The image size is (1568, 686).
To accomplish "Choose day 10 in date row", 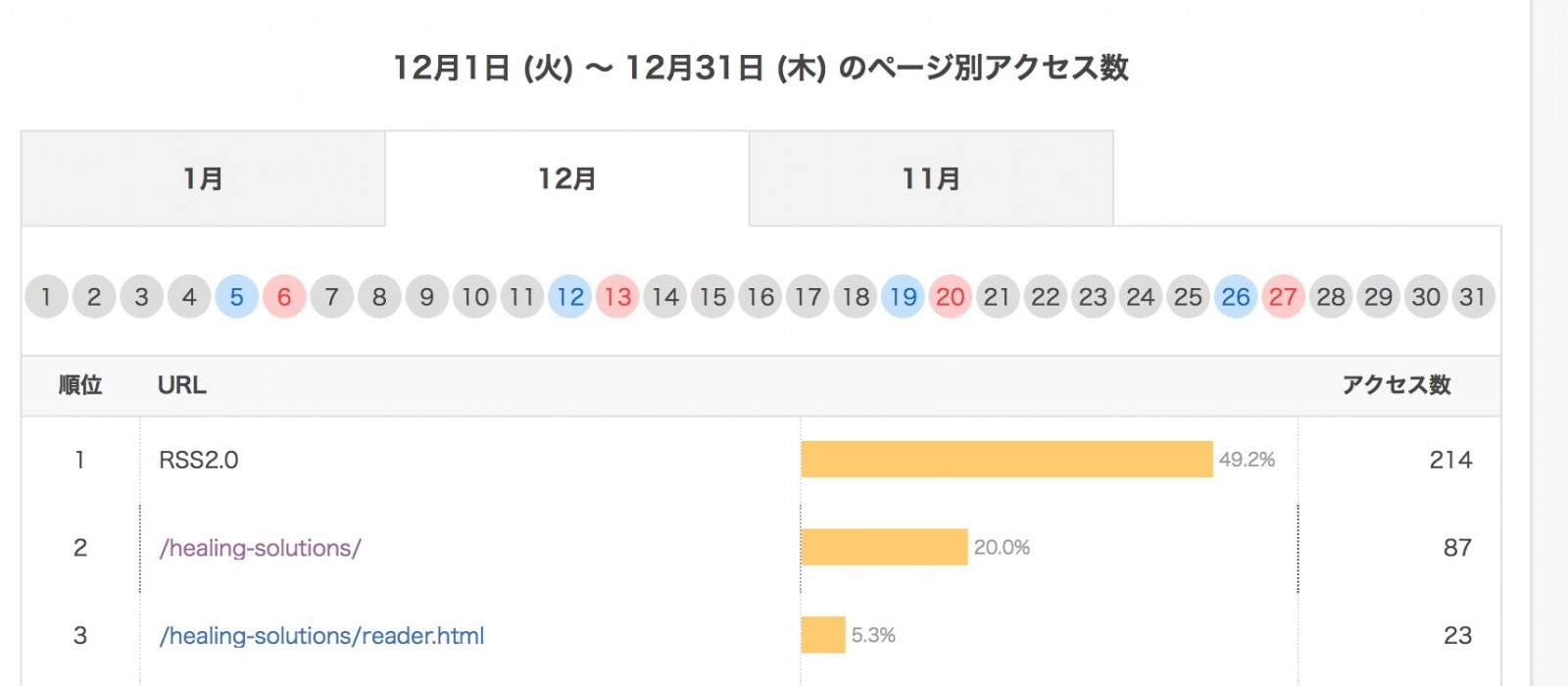I will point(475,296).
